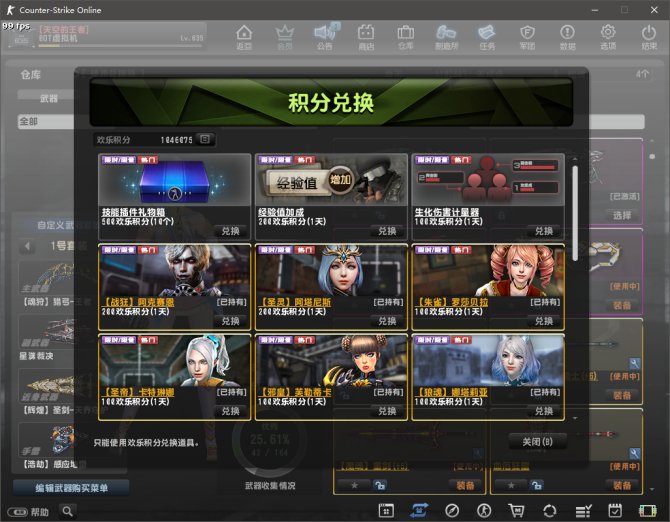Open the 经验值 增加 banner thumbnail
Image resolution: width=670 pixels, height=522 pixels.
[x=331, y=180]
